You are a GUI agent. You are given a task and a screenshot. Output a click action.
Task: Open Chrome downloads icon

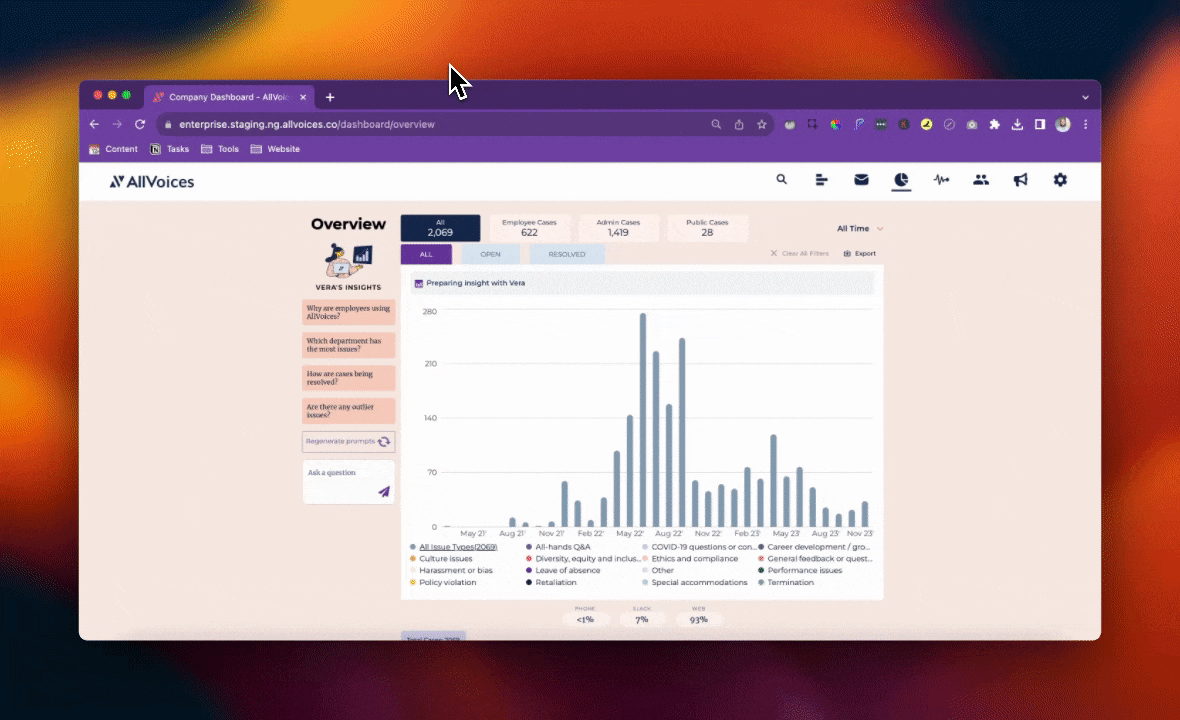click(1017, 124)
